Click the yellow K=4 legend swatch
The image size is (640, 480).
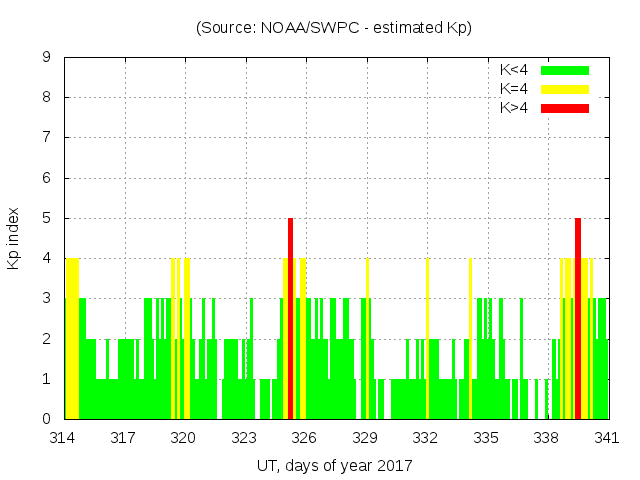click(x=565, y=89)
